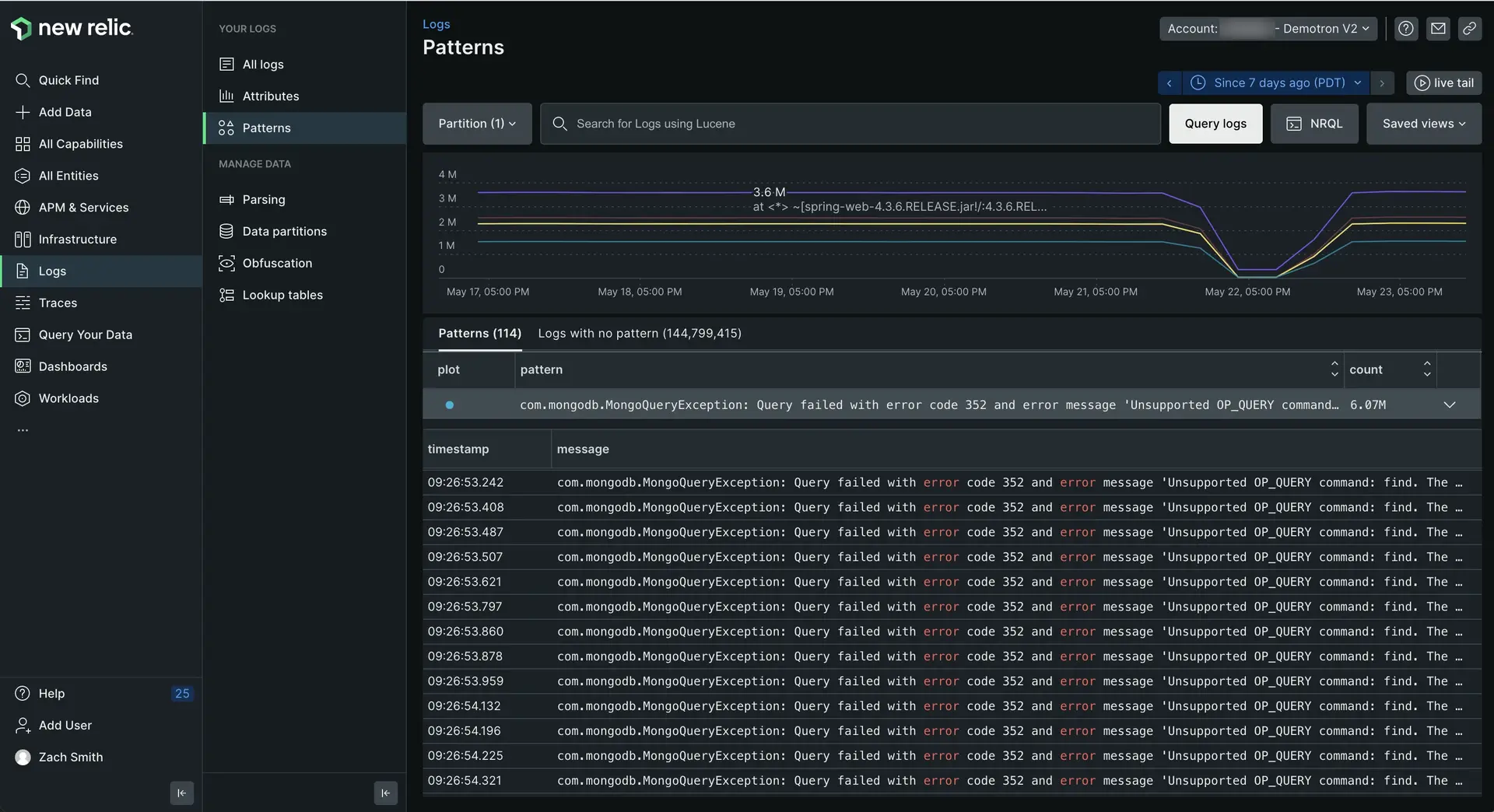Open the Infrastructure section
Screen dimensions: 1494x812
(77, 239)
